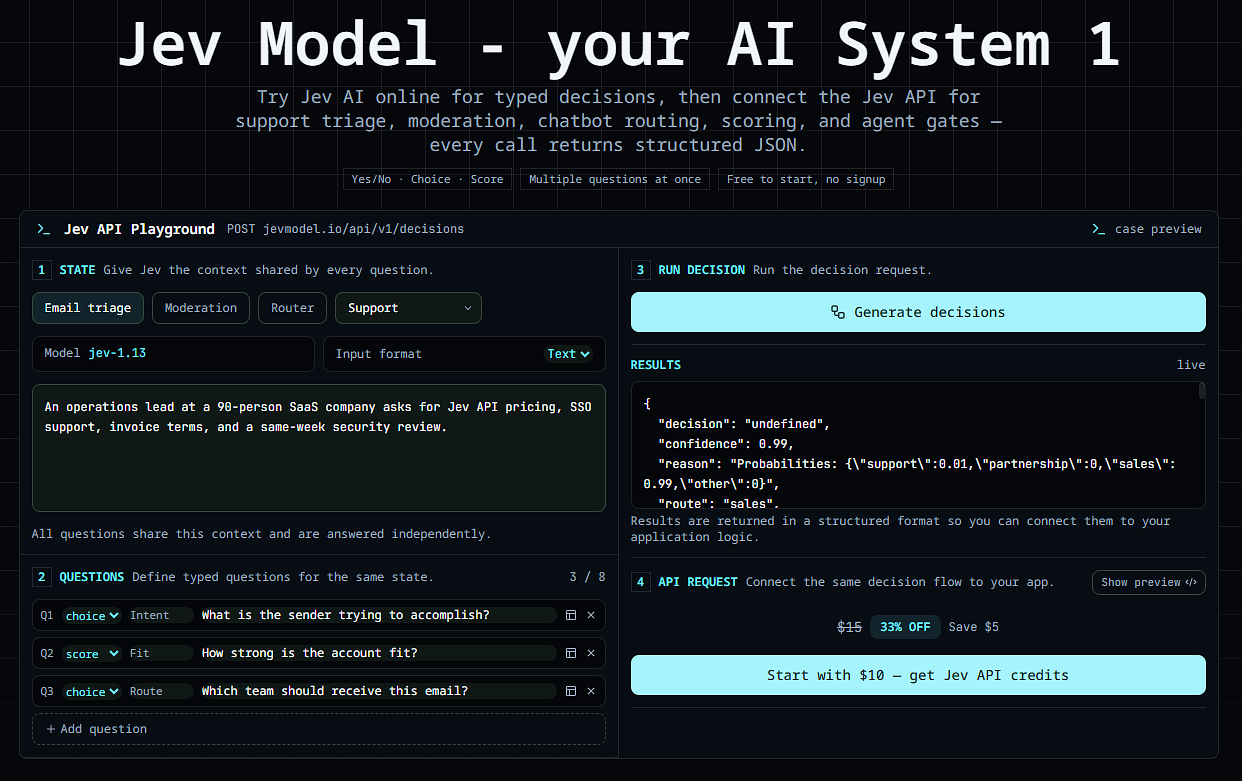Edit the Q2 Fit label field
Viewport: 1242px width, 781px height.
coord(159,653)
